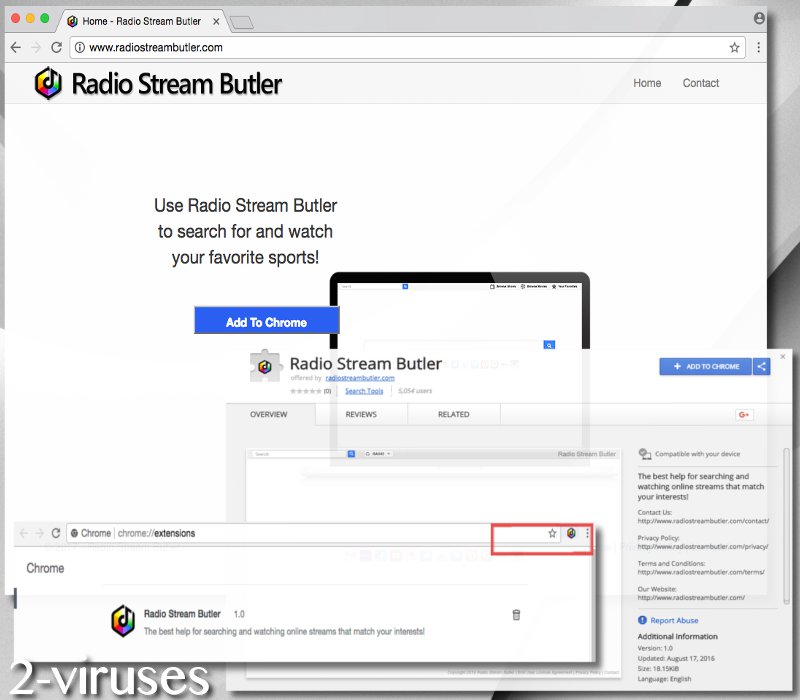Screen dimensions: 800x700
Task: Switch to the REVIEWS tab
Action: [x=362, y=414]
